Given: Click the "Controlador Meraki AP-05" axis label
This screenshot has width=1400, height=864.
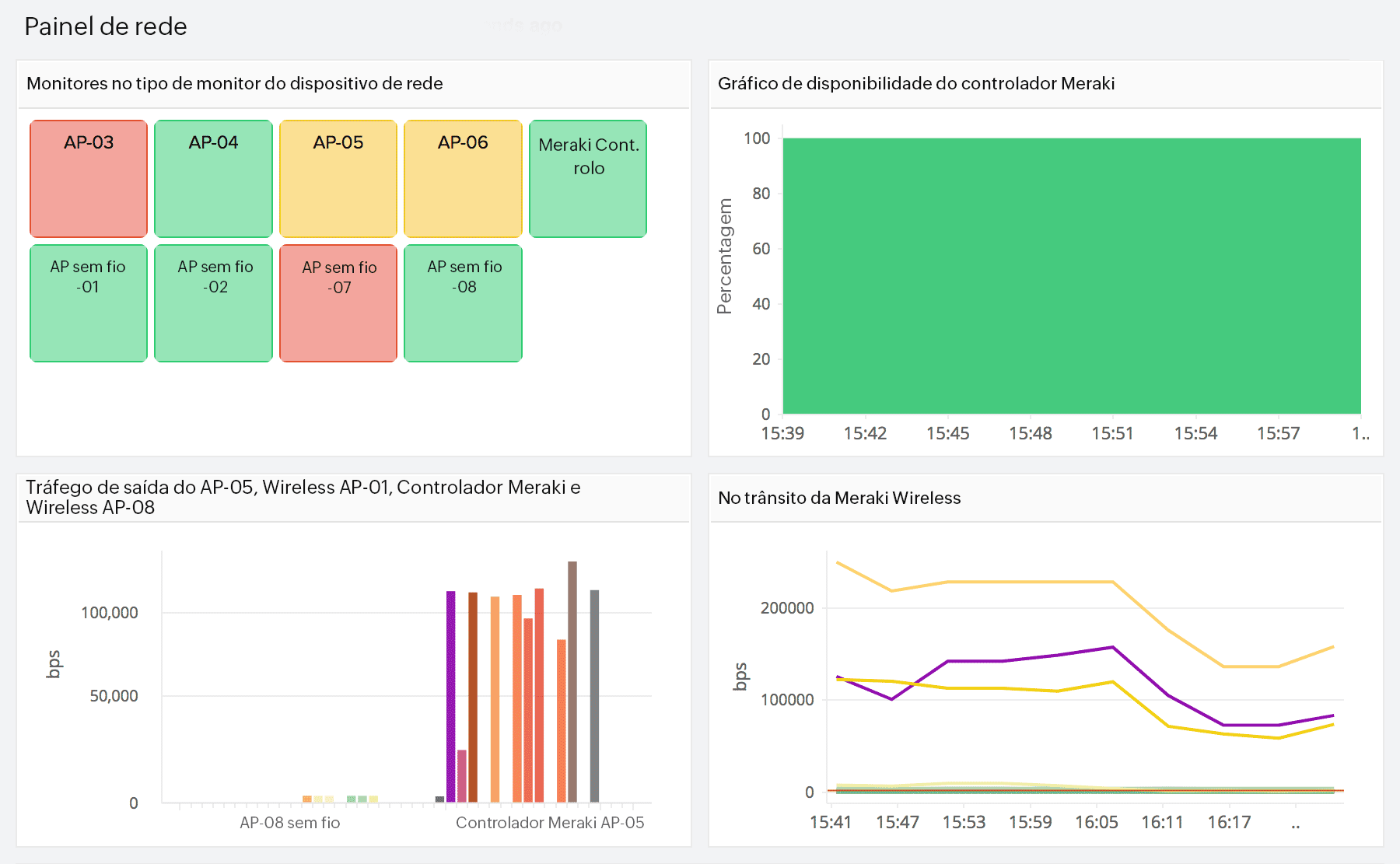Looking at the screenshot, I should click(x=550, y=822).
